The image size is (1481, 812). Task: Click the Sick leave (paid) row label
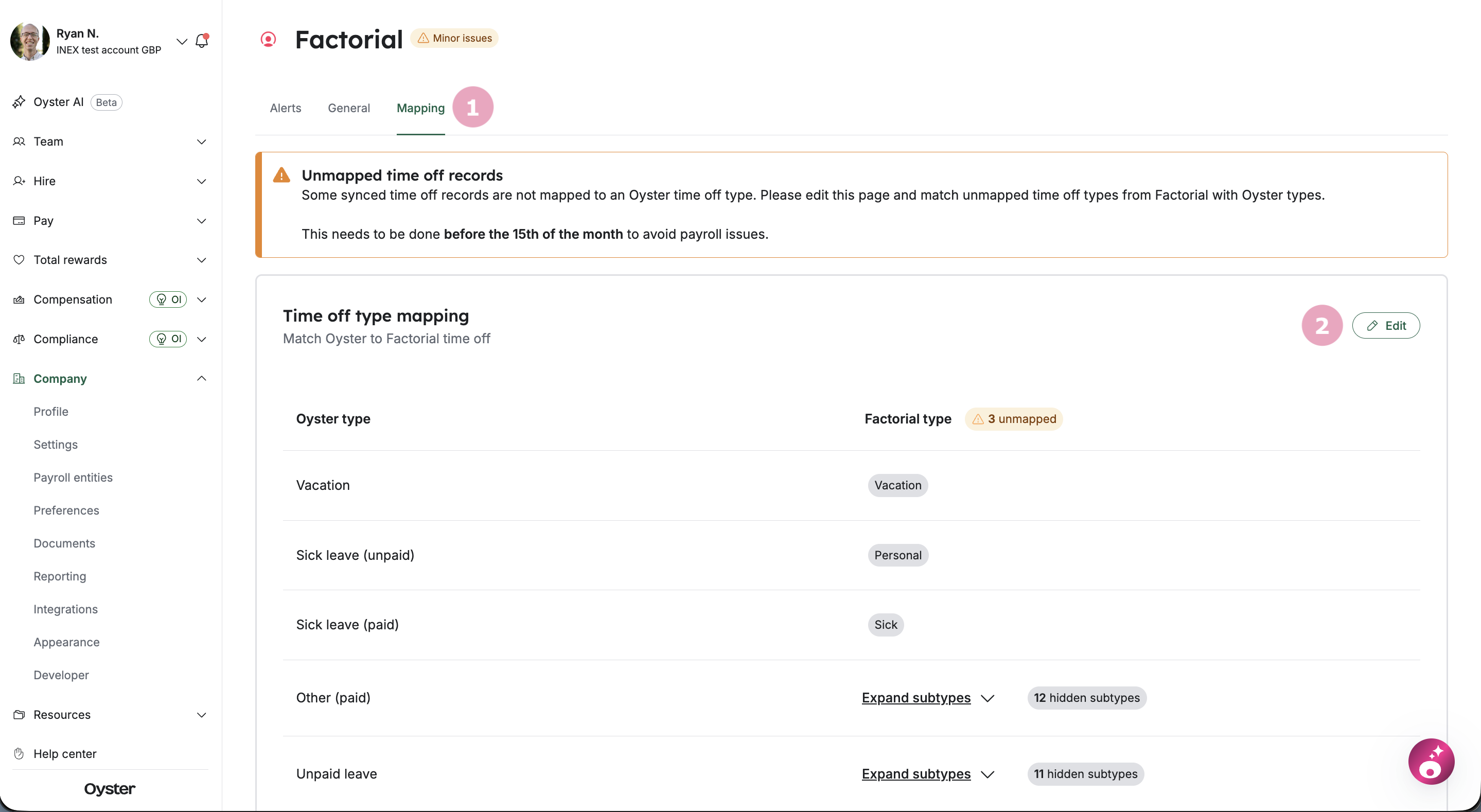tap(347, 625)
